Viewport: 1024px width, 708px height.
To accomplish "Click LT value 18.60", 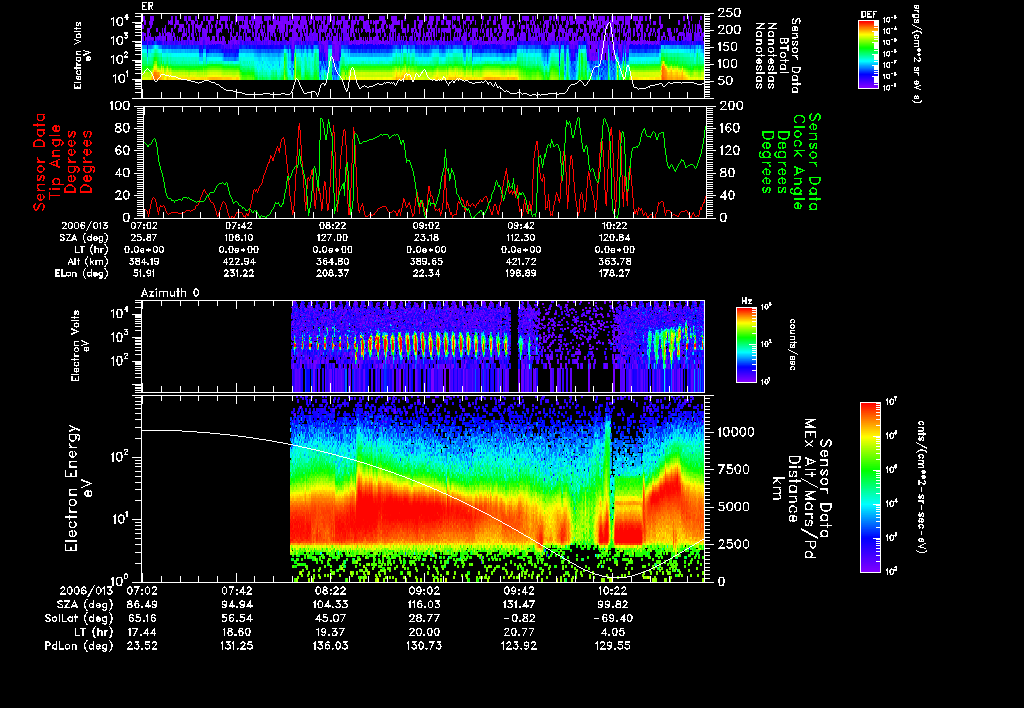I will [x=236, y=632].
